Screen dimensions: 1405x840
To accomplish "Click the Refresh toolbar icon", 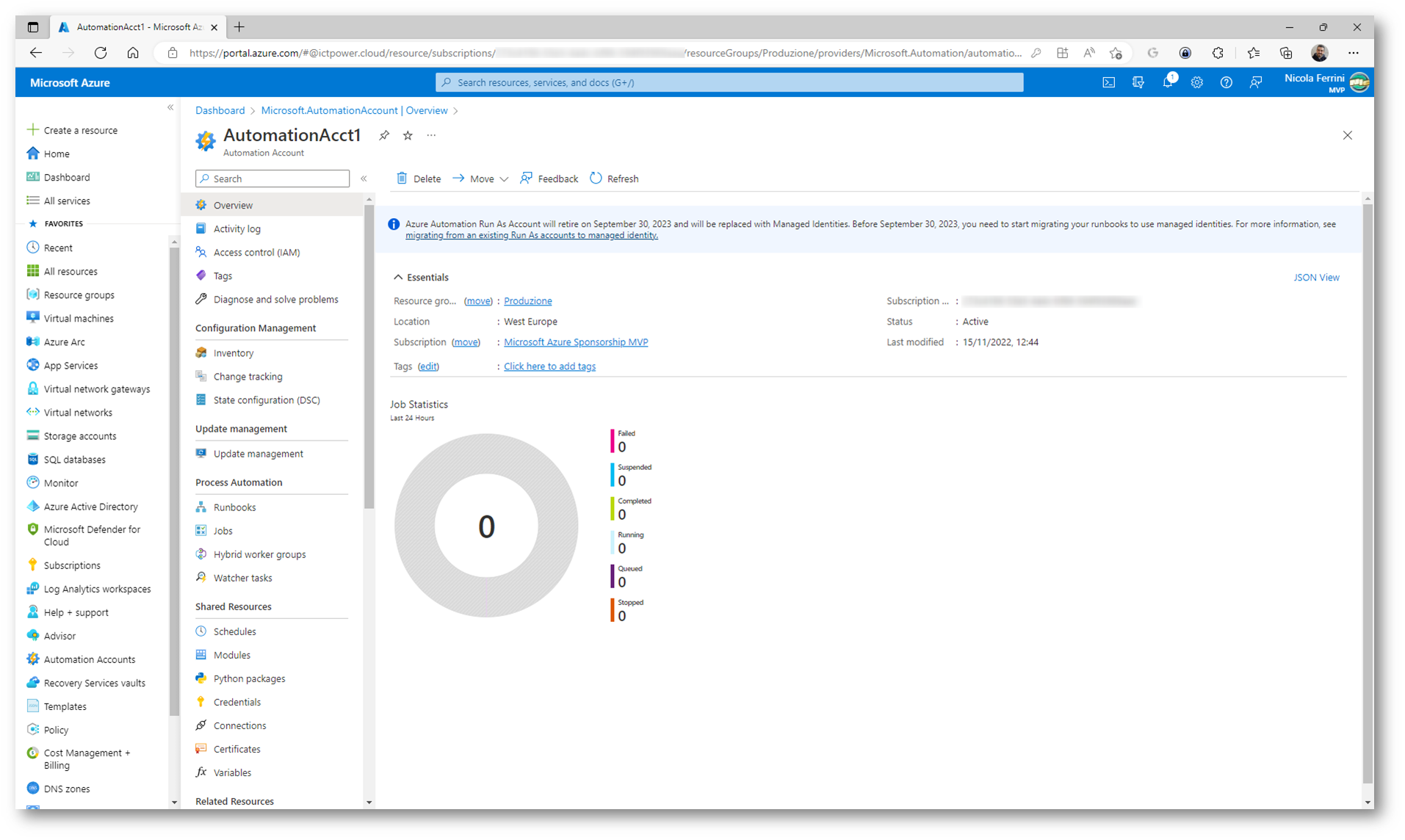I will click(x=596, y=178).
